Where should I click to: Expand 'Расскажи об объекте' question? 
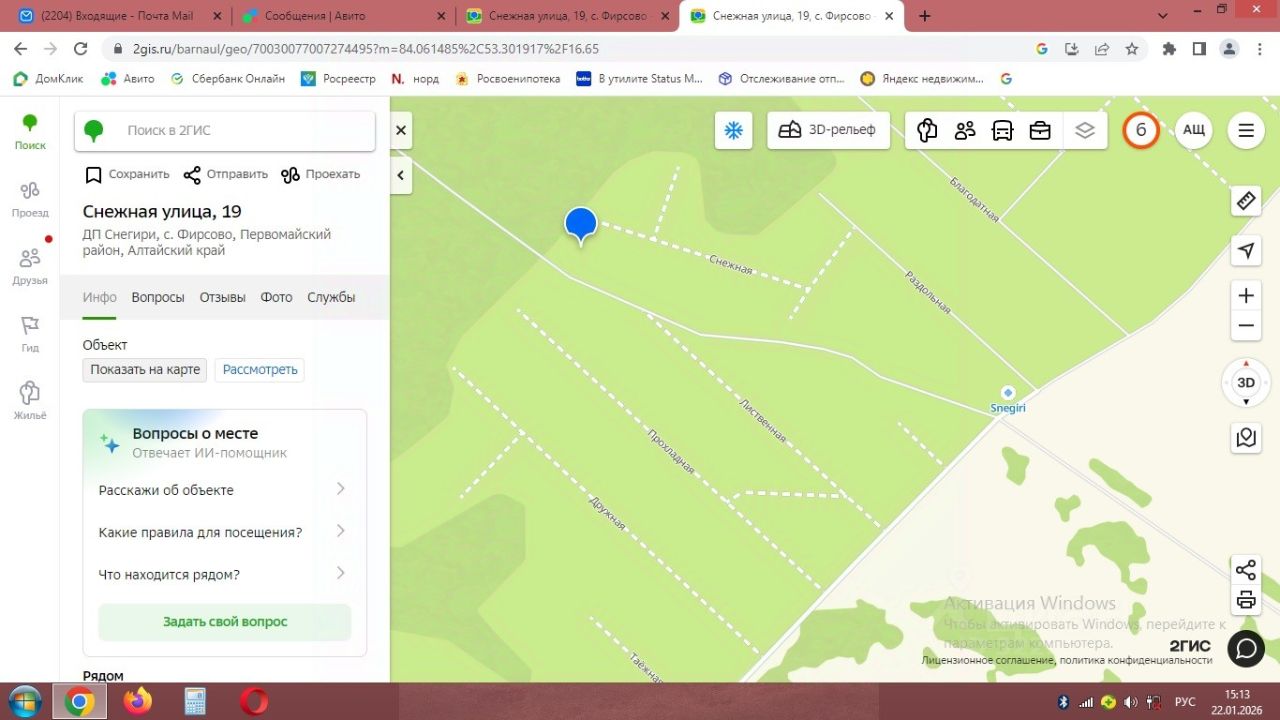(224, 490)
